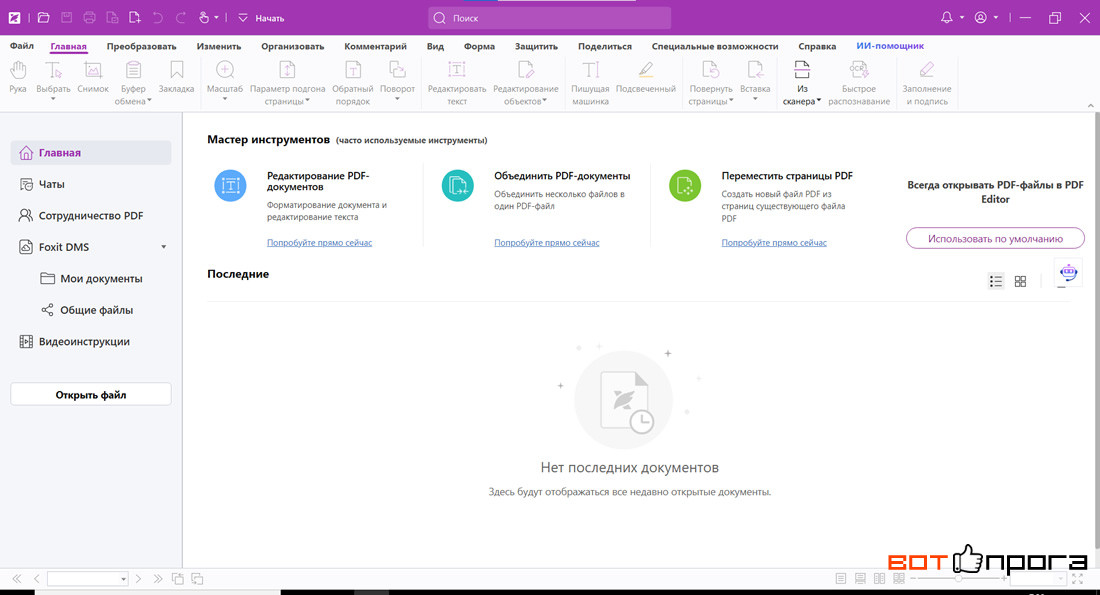Screen dimensions: 1100x595
Task: Click the Открыть файл button
Action: click(x=90, y=394)
